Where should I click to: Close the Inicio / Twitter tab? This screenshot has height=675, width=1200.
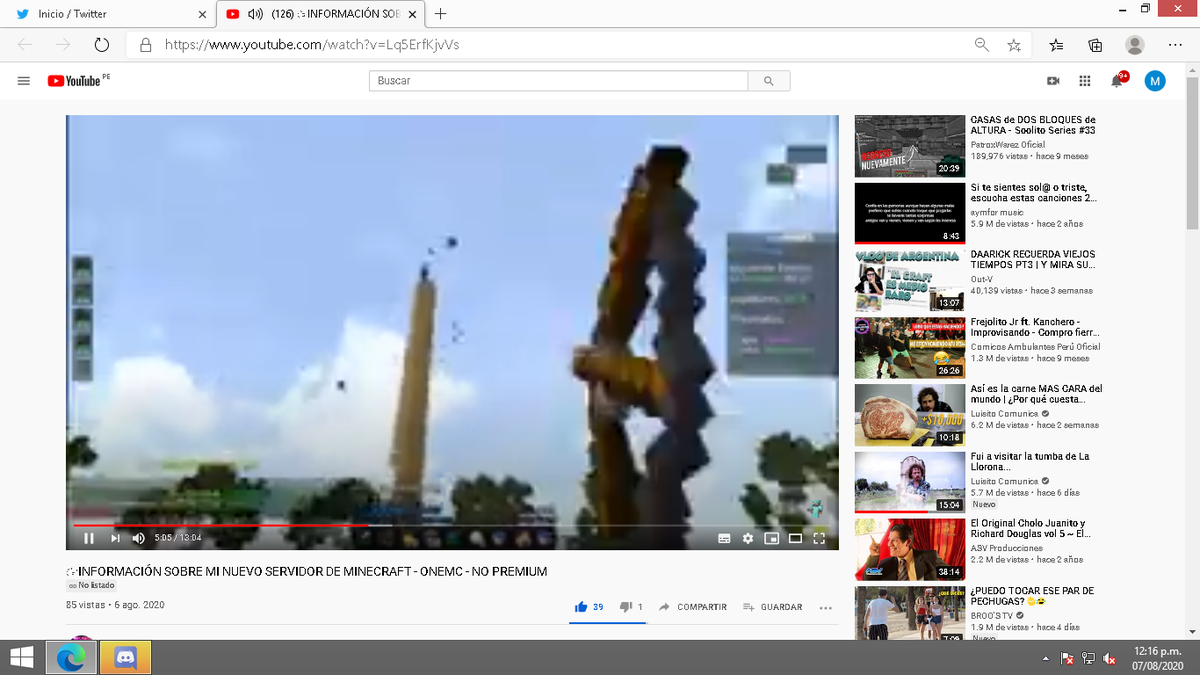[203, 15]
